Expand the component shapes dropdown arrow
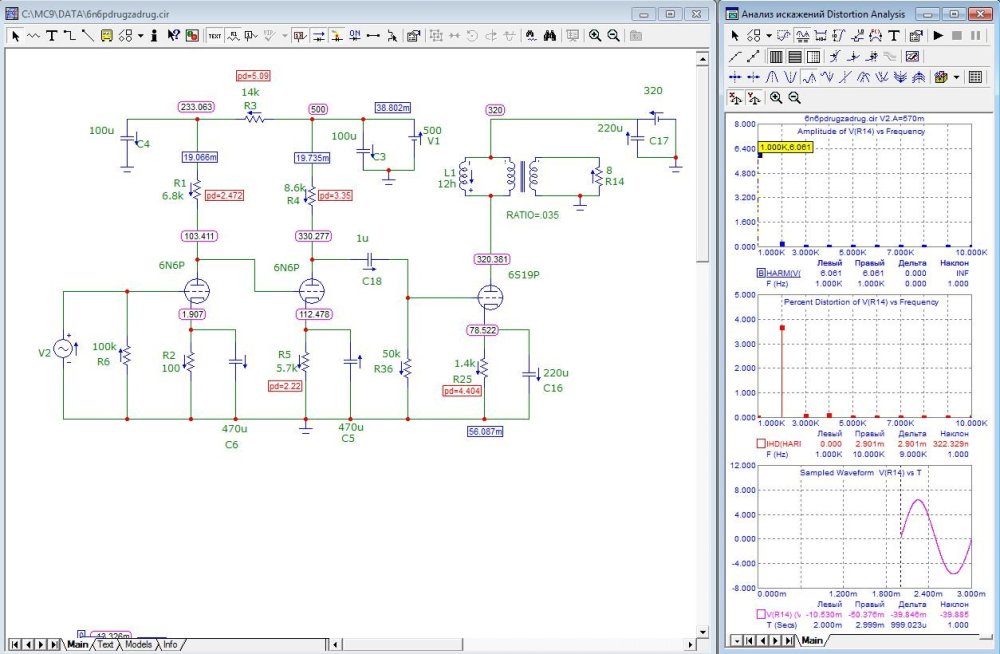 click(141, 35)
